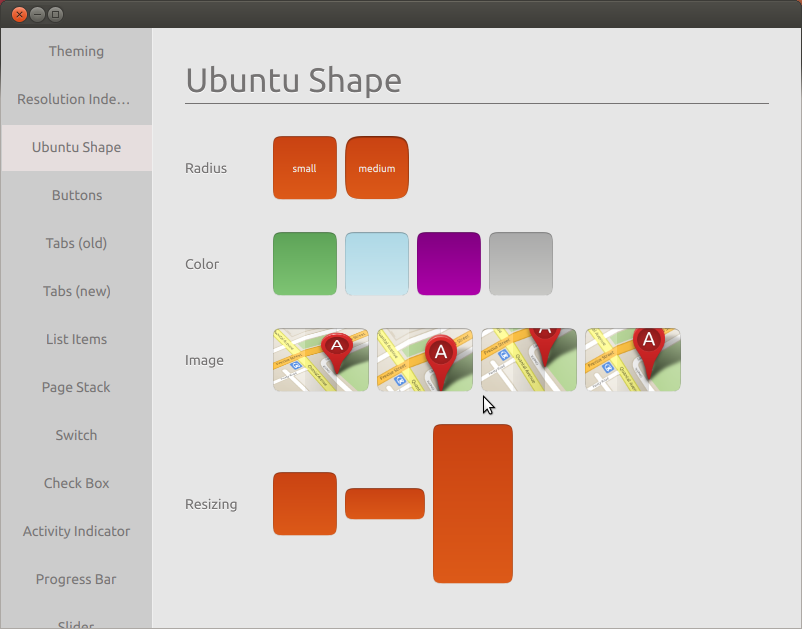The height and width of the screenshot is (629, 802).
Task: Select the purple color swatch
Action: click(x=448, y=263)
